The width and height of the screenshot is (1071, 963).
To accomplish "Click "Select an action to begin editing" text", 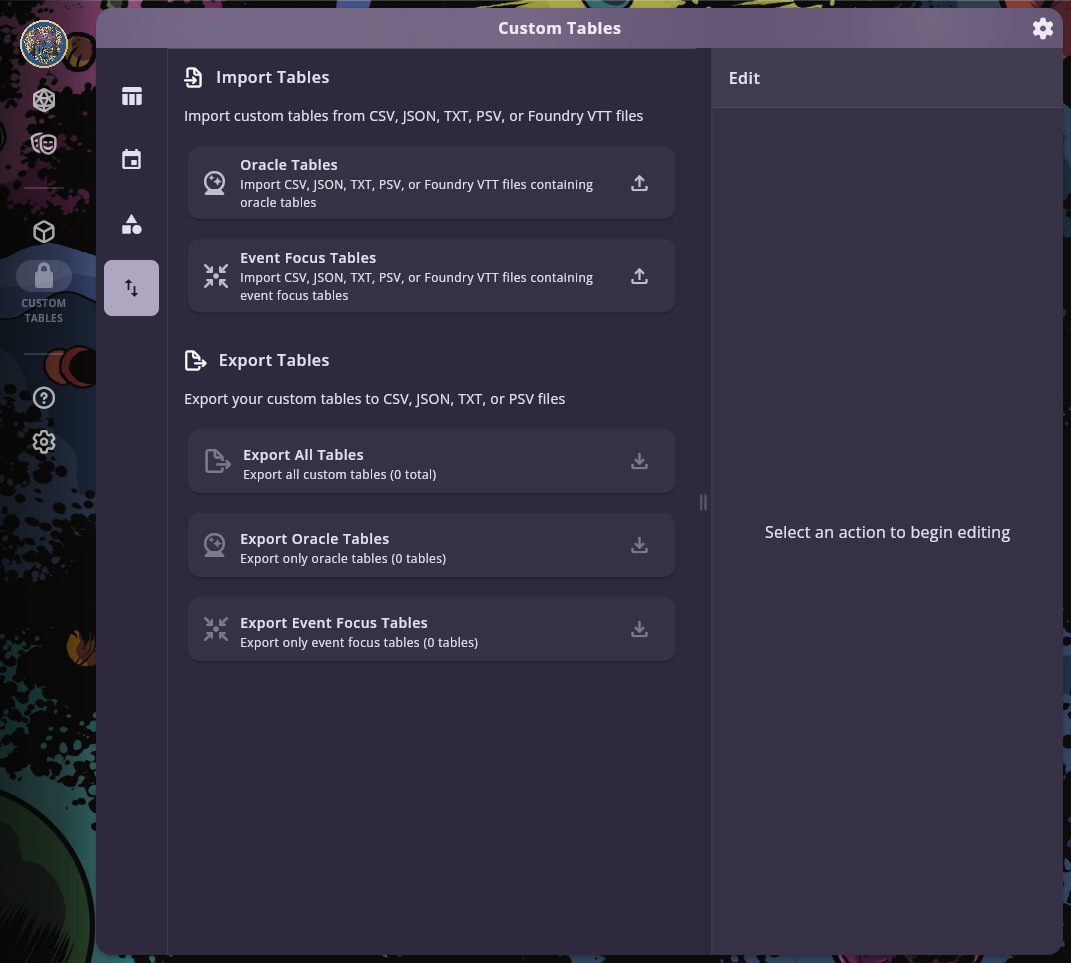I will point(887,532).
